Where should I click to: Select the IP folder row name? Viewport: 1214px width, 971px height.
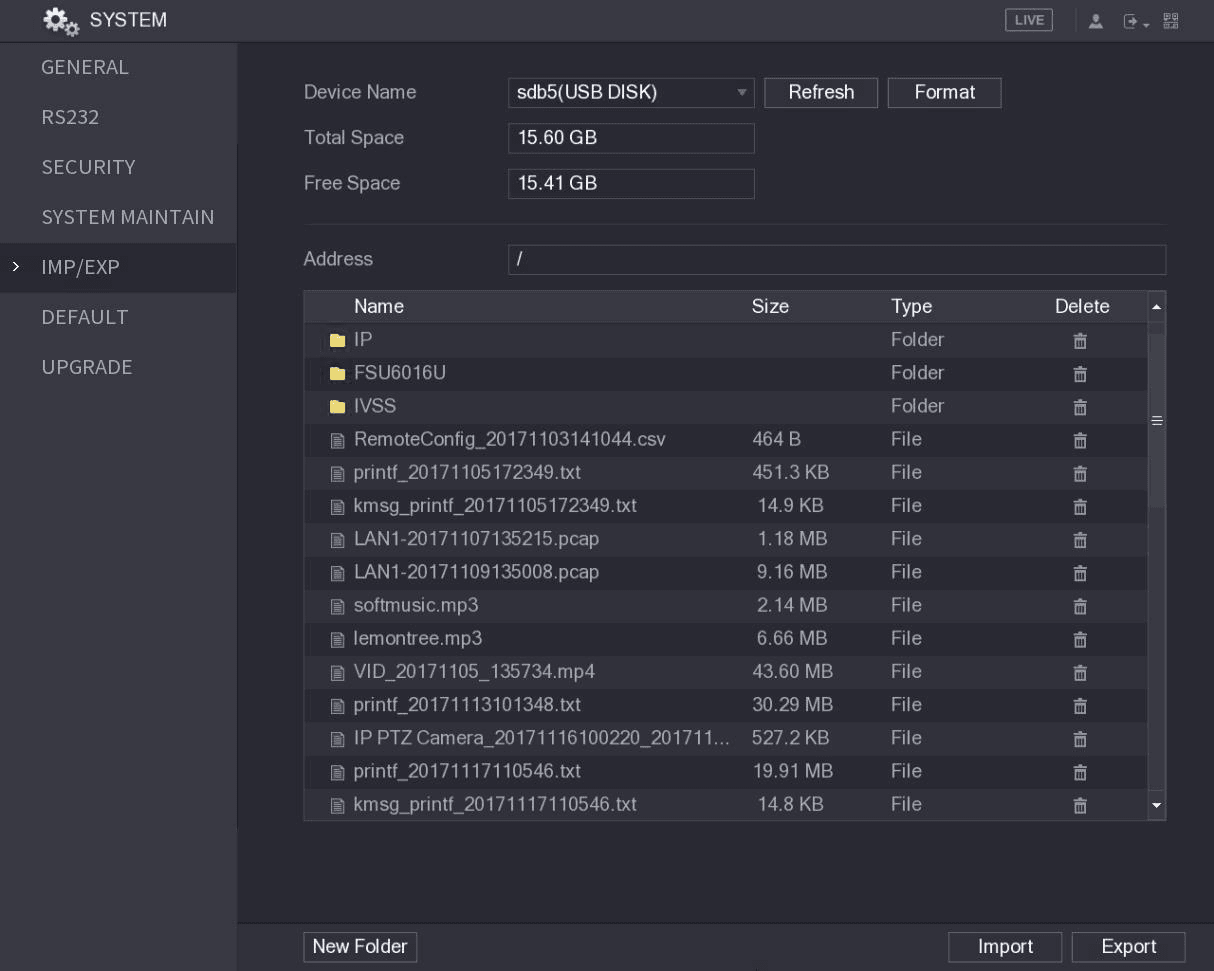point(363,340)
